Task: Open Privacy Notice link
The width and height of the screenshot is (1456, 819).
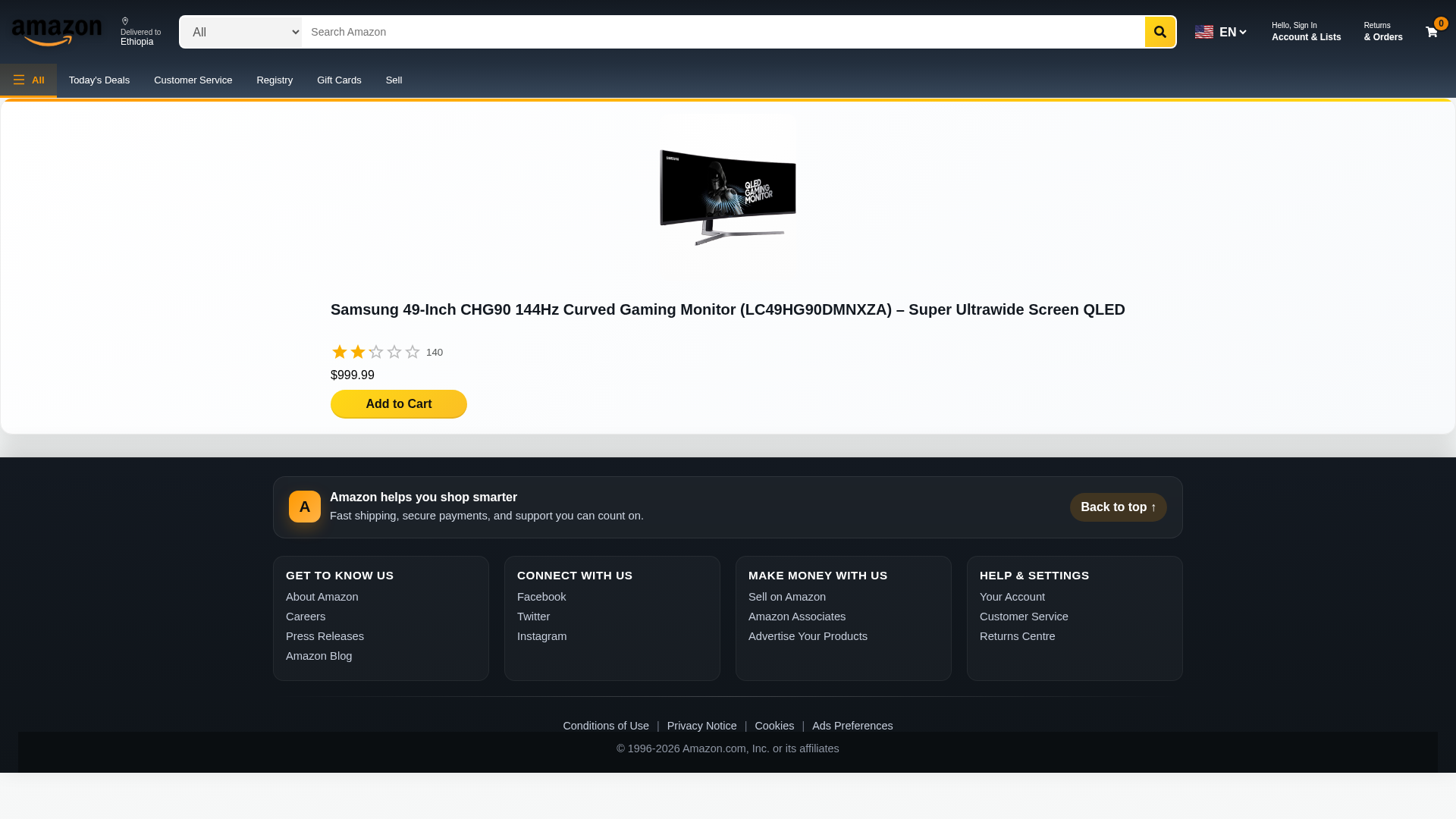Action: coord(702,726)
